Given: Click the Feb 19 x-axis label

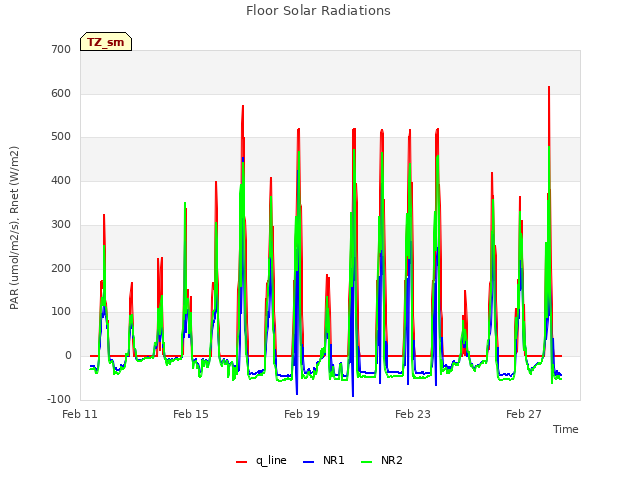Looking at the screenshot, I should tap(302, 414).
